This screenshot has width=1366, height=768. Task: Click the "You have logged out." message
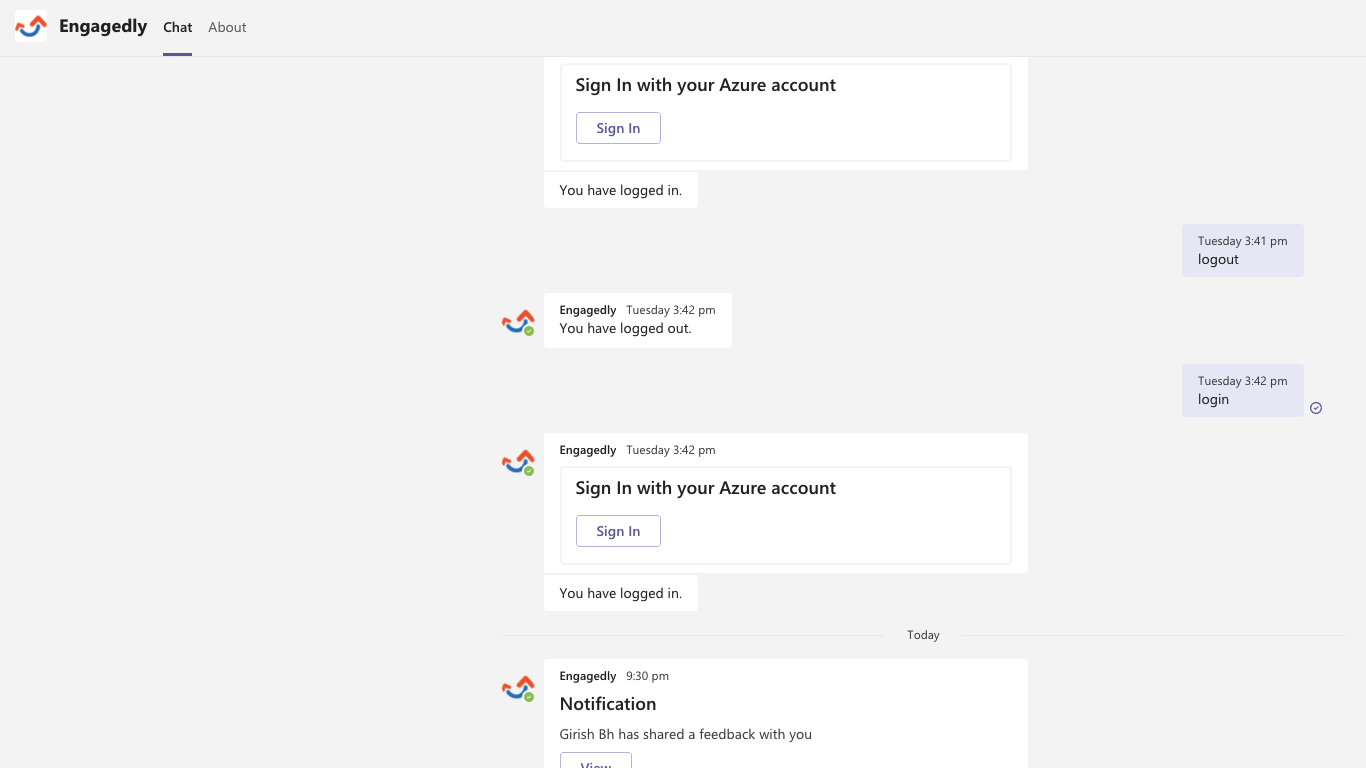pos(625,328)
